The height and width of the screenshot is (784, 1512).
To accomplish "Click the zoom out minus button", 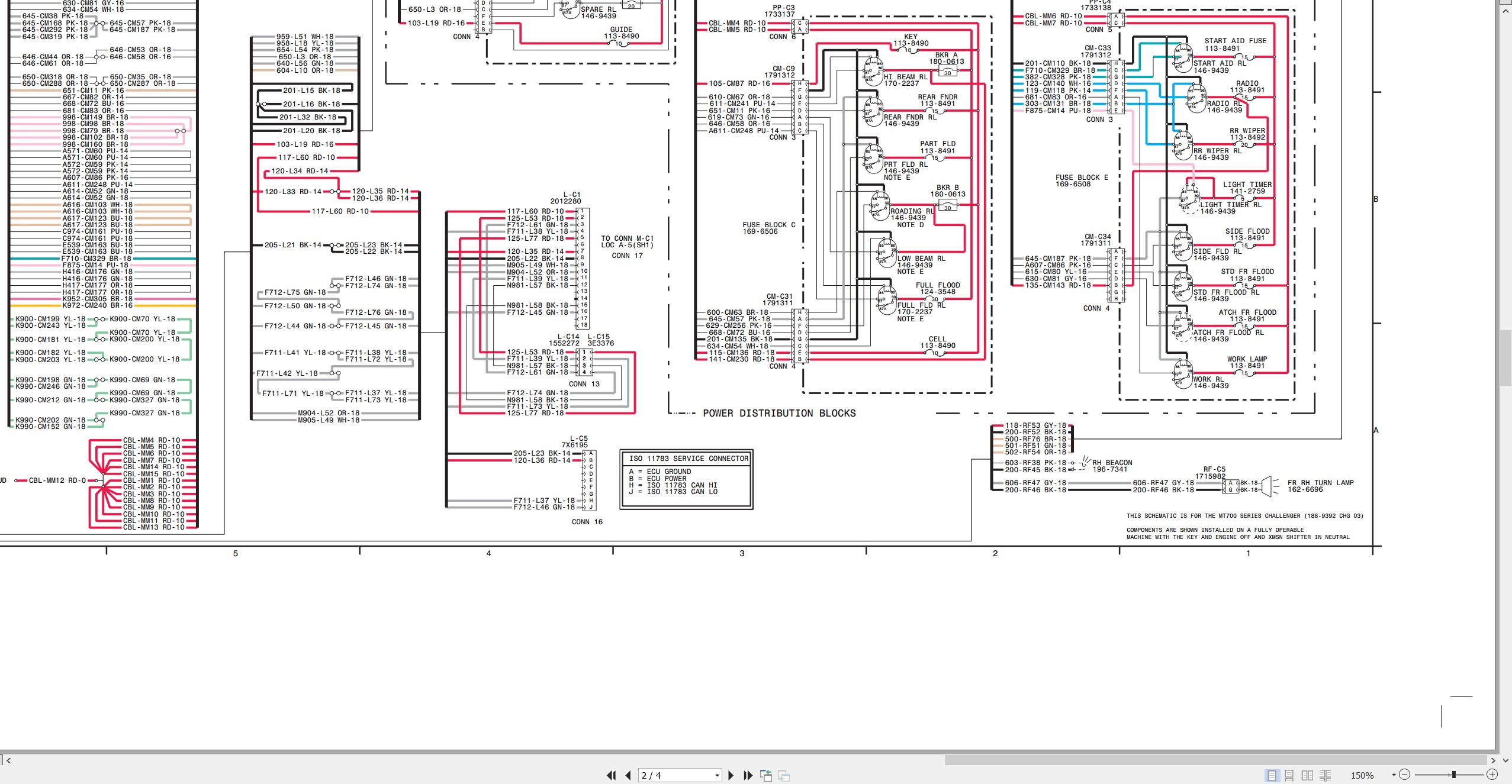I will (1404, 775).
